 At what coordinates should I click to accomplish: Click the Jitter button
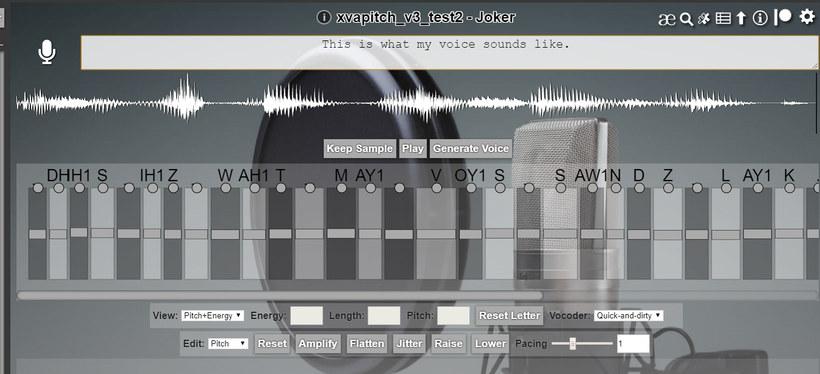click(x=409, y=344)
